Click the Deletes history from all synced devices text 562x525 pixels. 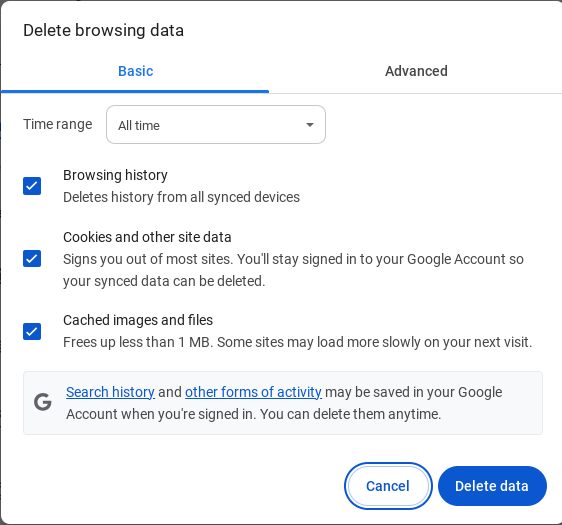tap(181, 197)
